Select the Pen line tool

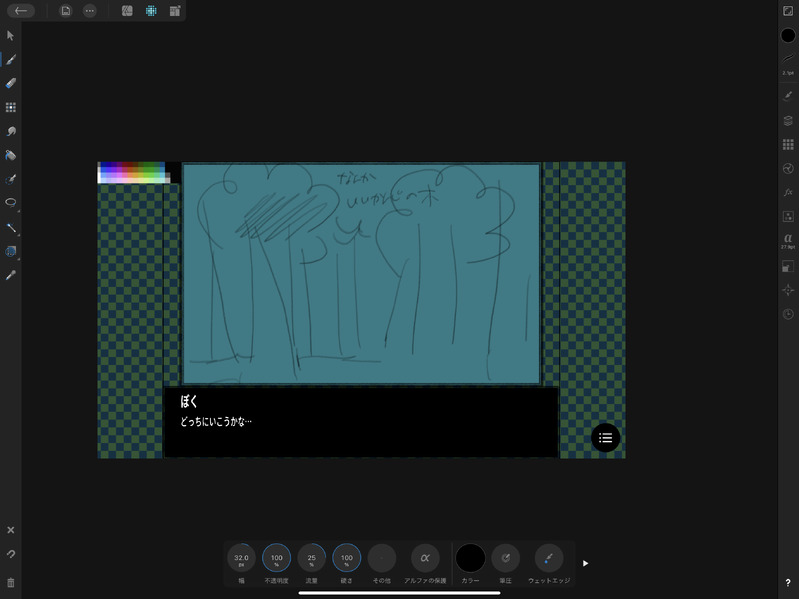click(11, 227)
